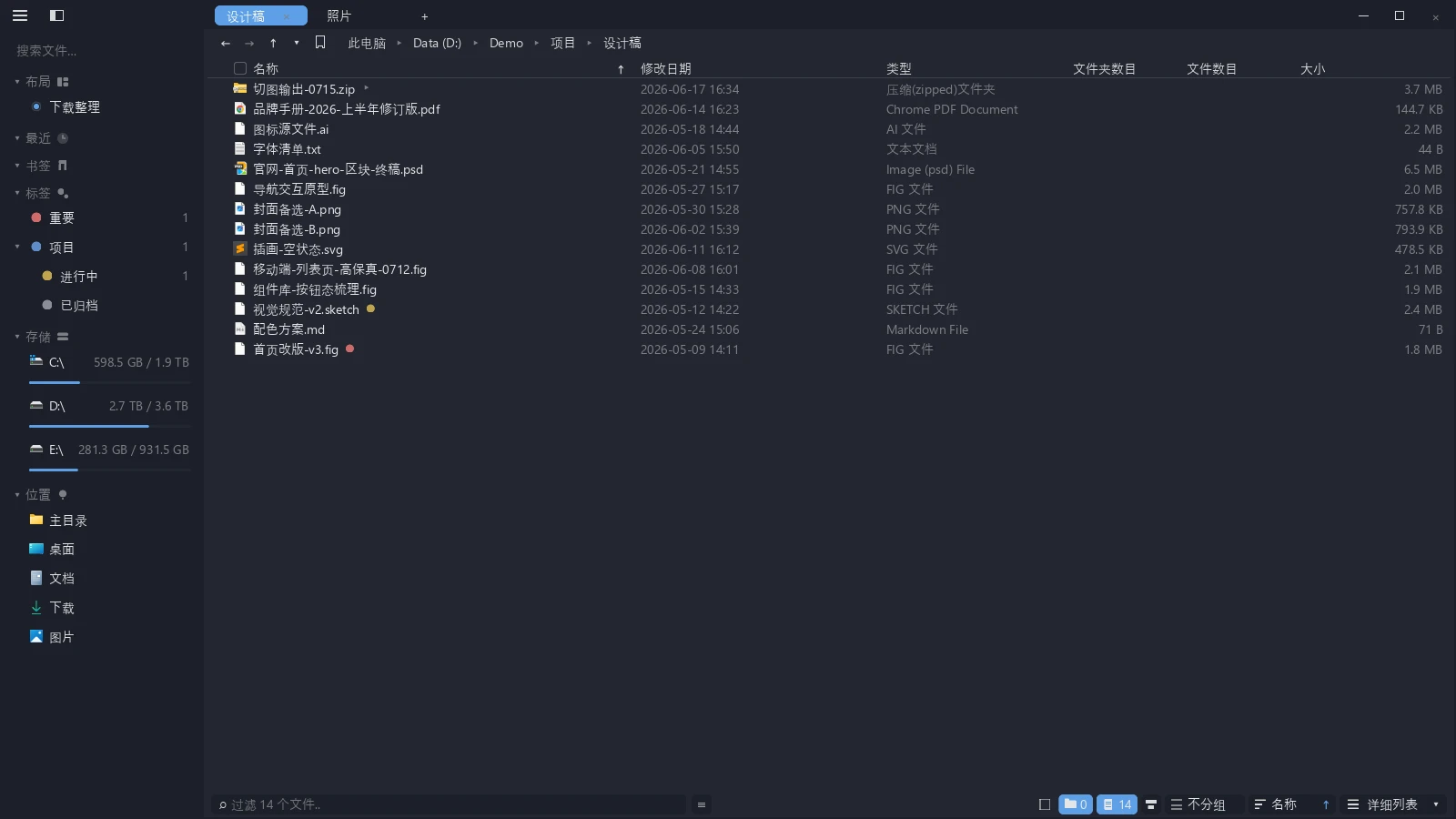Click the C:\ drive usage bar
The height and width of the screenshot is (819, 1456).
pyautogui.click(x=110, y=383)
